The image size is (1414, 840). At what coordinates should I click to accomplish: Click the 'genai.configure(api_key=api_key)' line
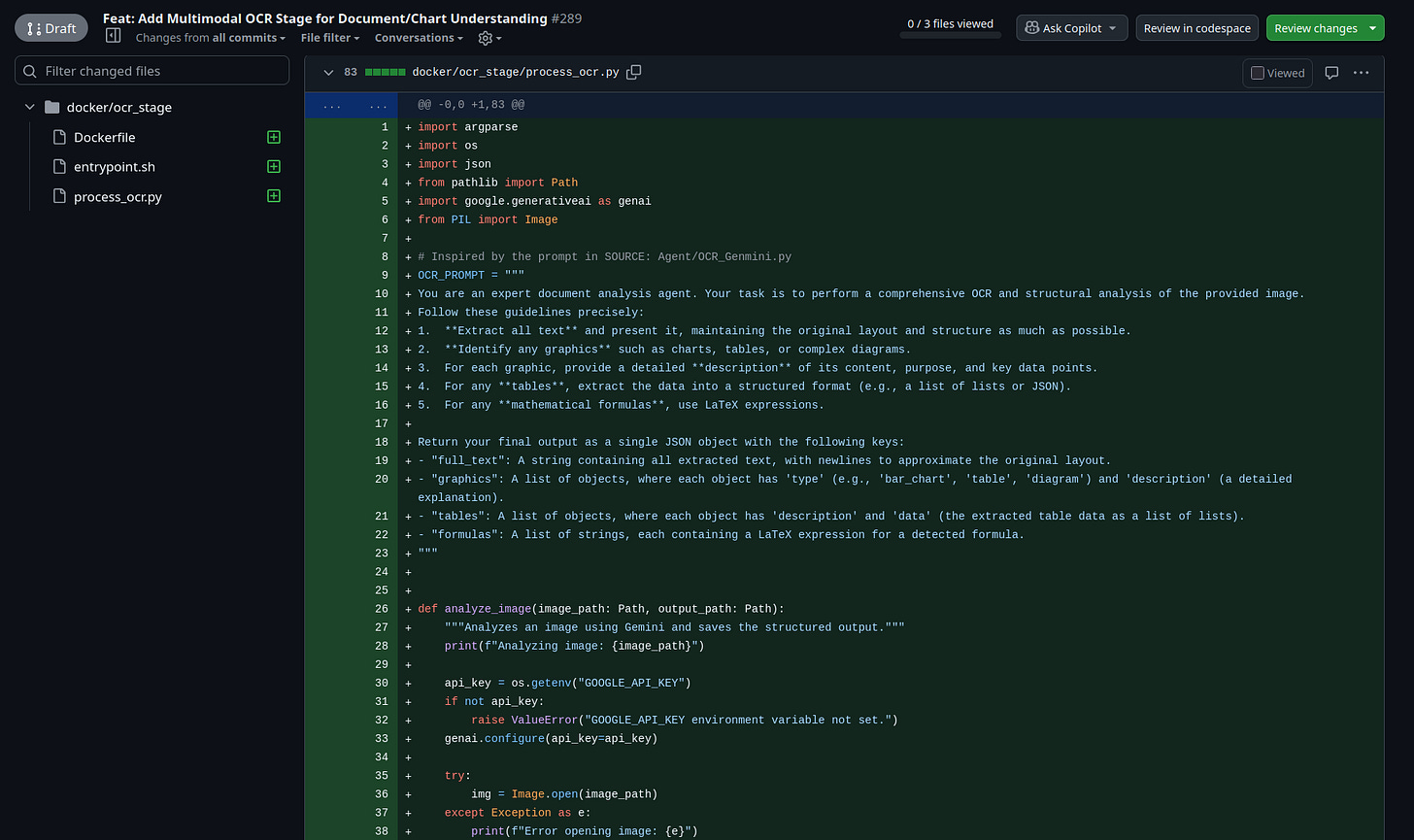click(x=551, y=738)
